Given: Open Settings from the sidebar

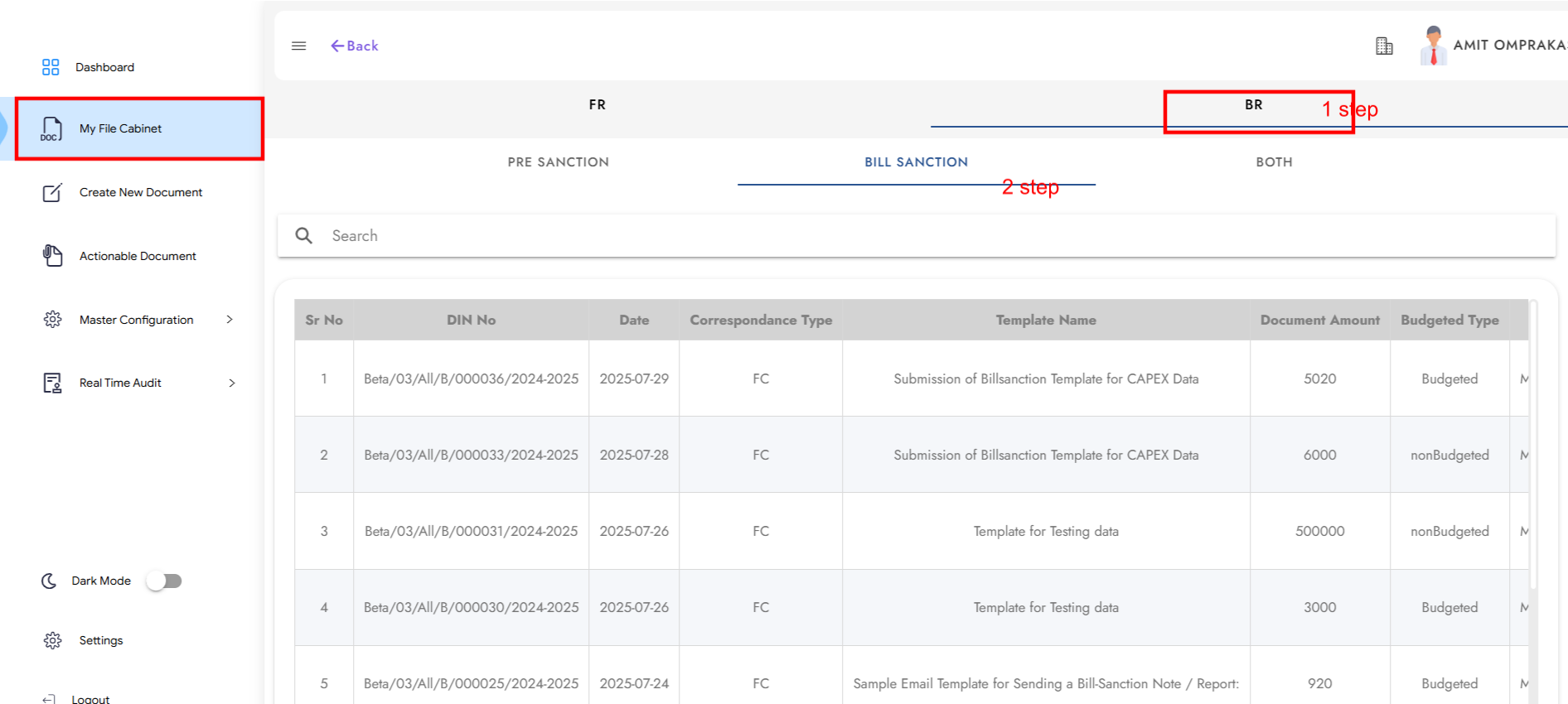Looking at the screenshot, I should (x=100, y=640).
